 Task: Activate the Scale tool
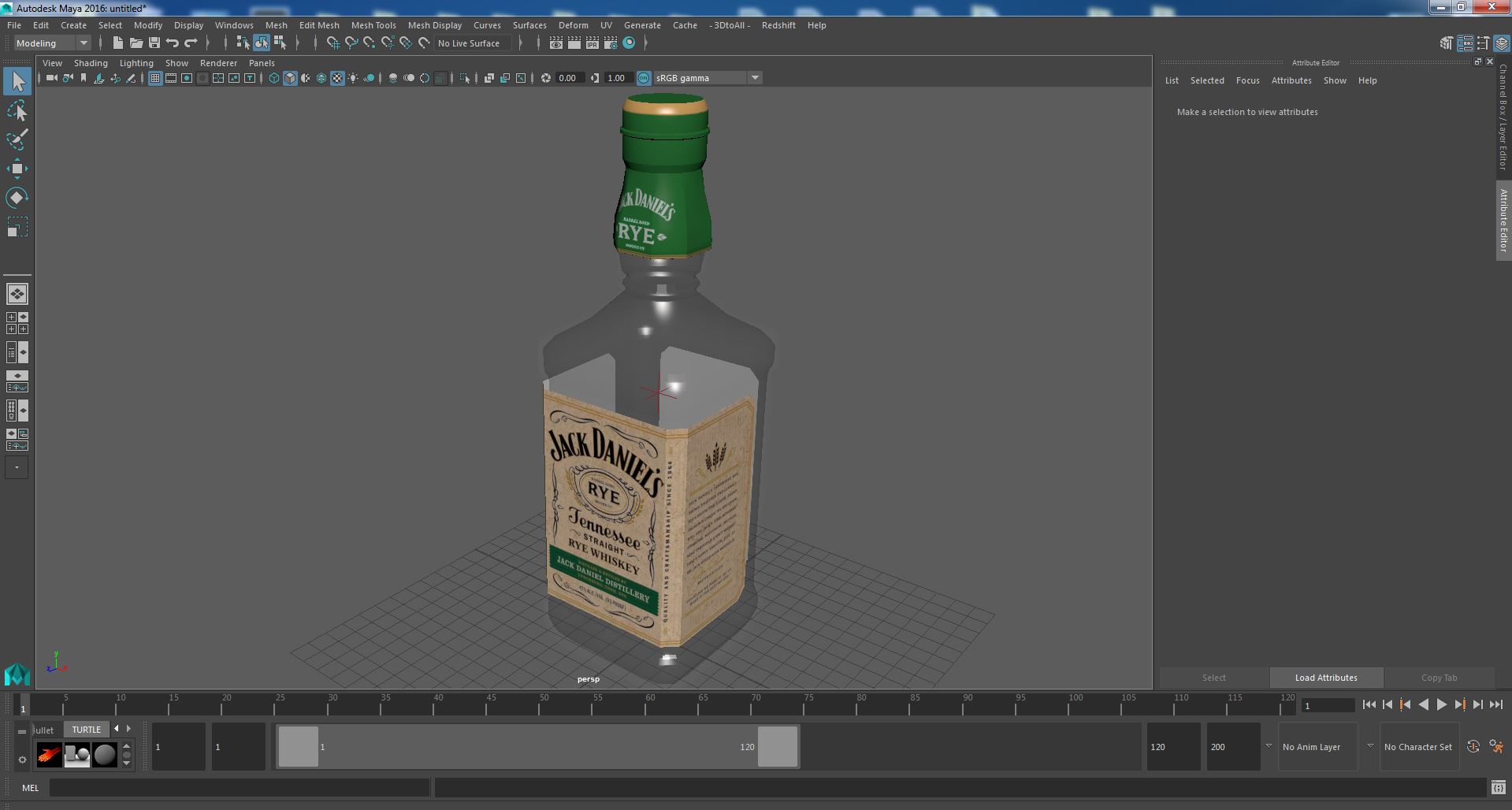pyautogui.click(x=17, y=227)
